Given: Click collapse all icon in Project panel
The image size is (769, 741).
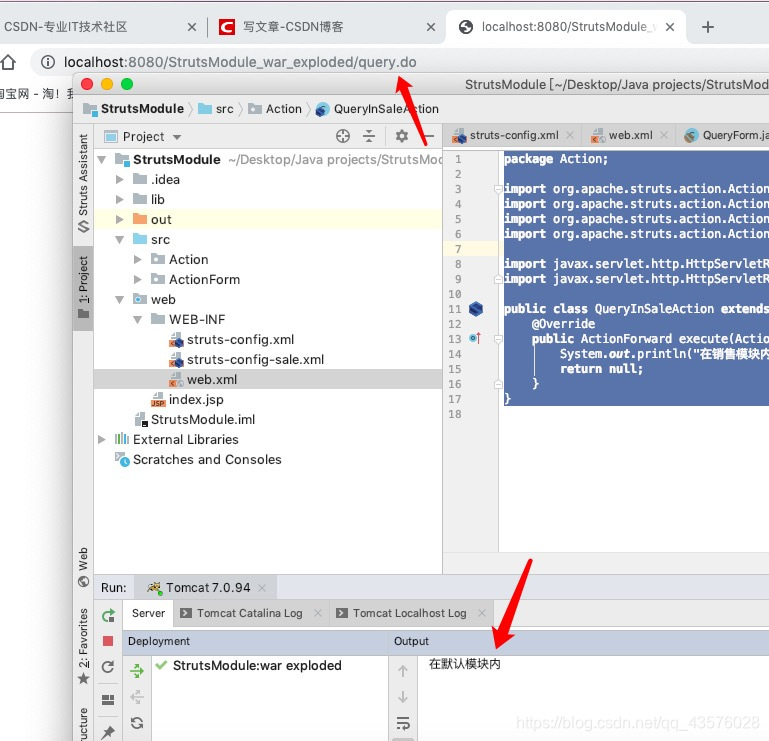Looking at the screenshot, I should 369,136.
